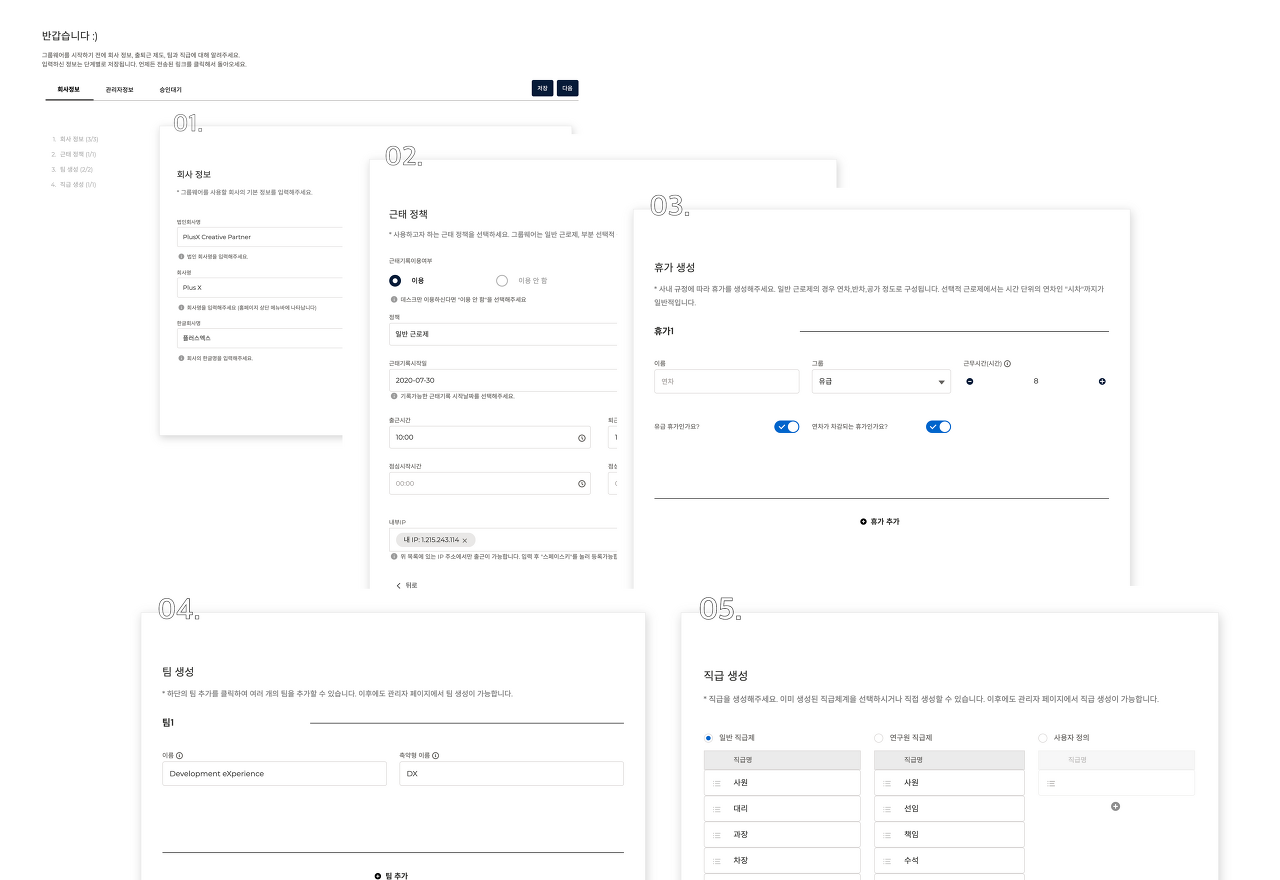This screenshot has width=1280, height=880.
Task: Click the 차장 rank text
Action: (x=740, y=861)
